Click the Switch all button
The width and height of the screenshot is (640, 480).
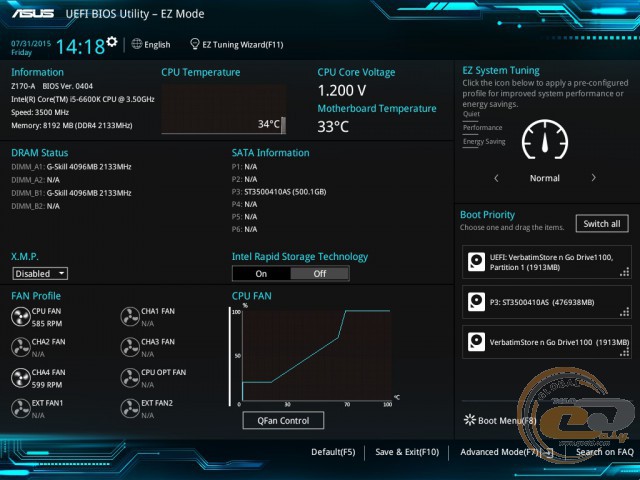click(602, 224)
